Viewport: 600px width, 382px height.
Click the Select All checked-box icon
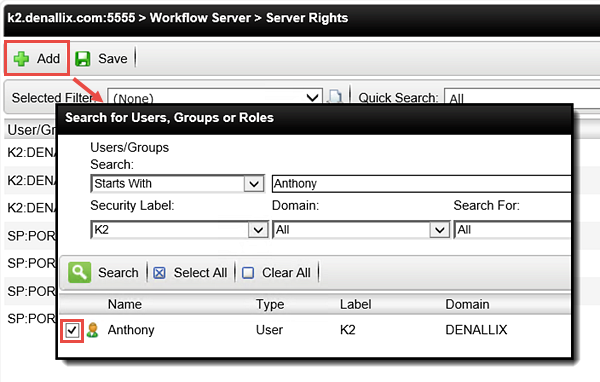coord(159,273)
